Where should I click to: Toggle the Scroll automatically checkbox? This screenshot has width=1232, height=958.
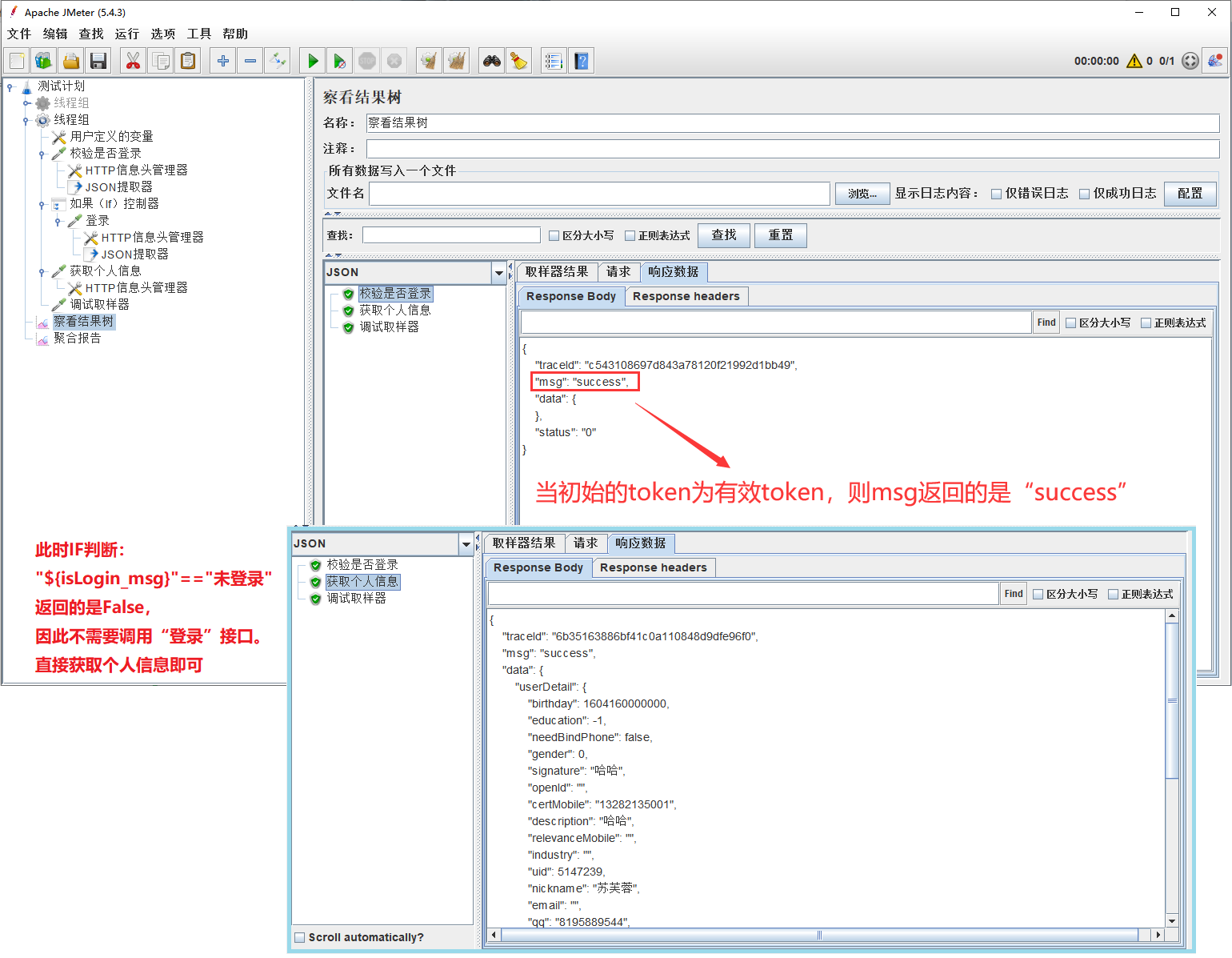300,937
